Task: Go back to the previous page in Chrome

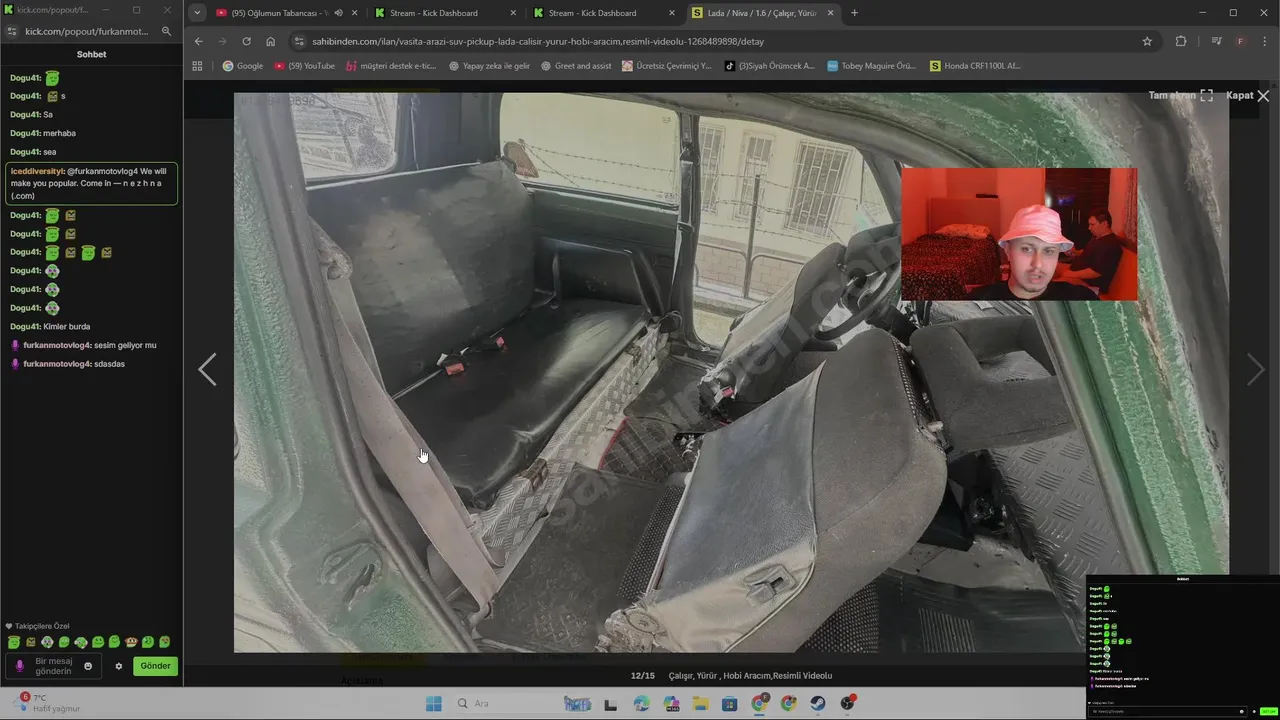Action: point(198,41)
